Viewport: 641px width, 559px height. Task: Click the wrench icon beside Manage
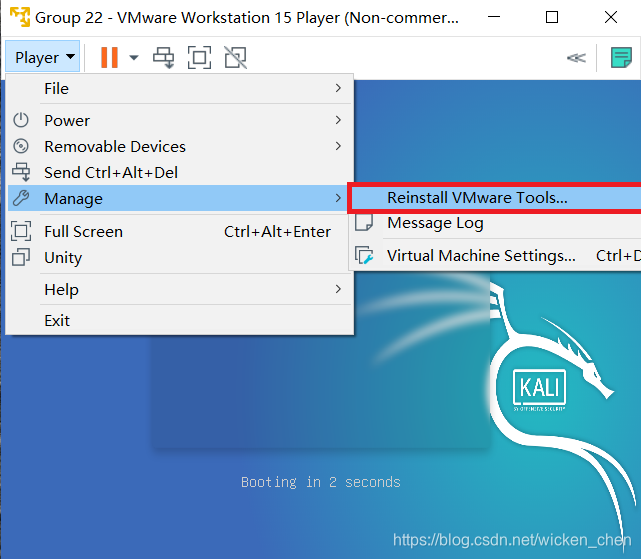[x=21, y=198]
